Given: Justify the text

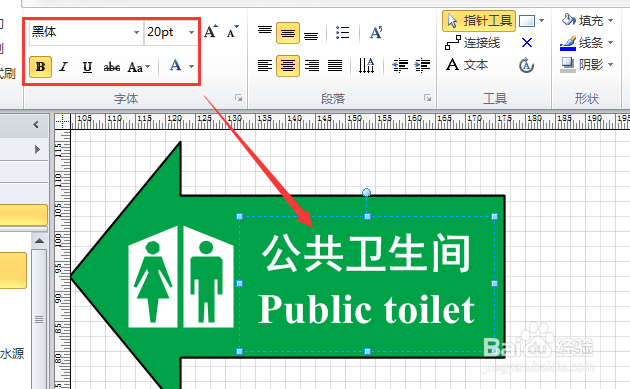Looking at the screenshot, I should [x=335, y=65].
